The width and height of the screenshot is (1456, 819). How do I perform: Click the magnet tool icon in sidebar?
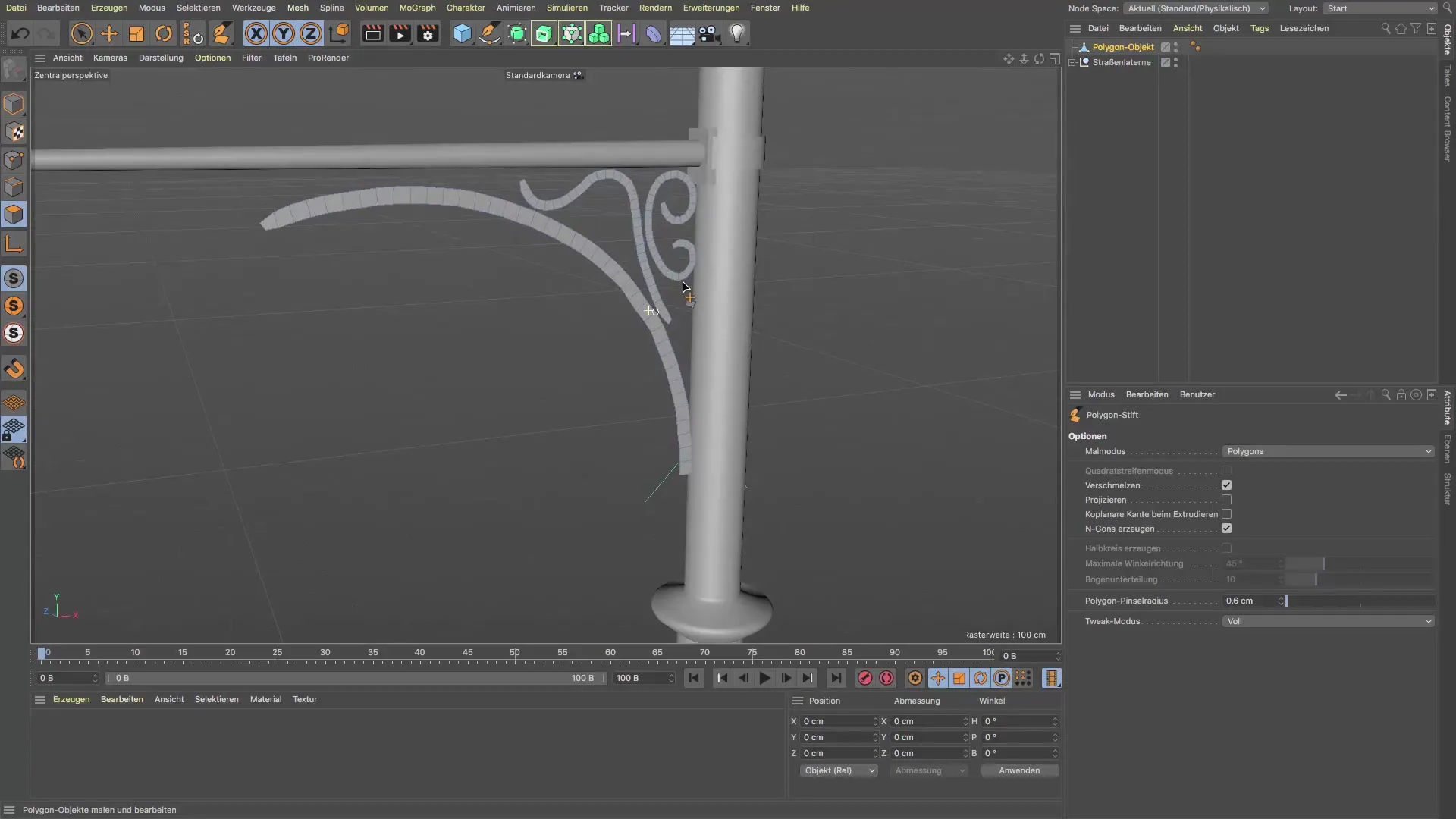(x=14, y=369)
